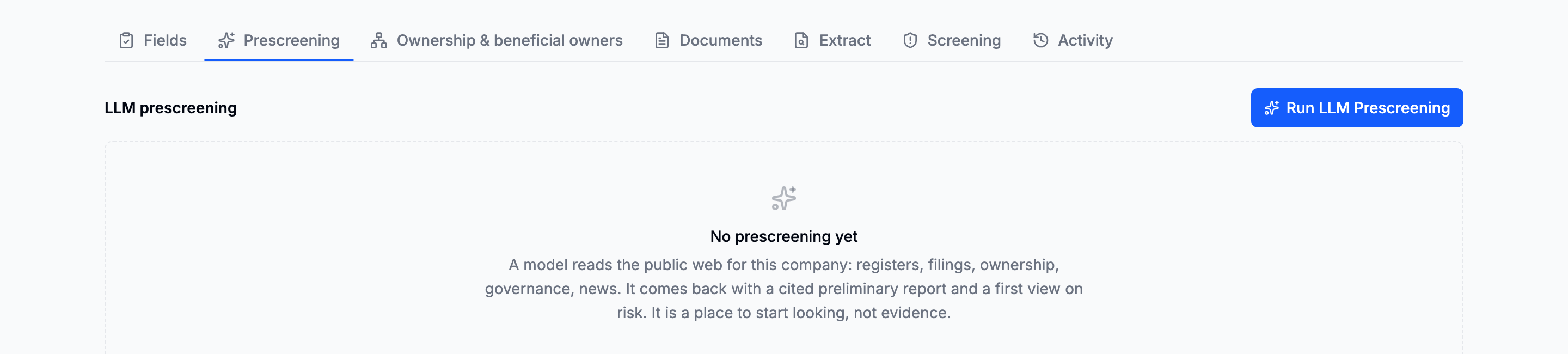Viewport: 1568px width, 354px height.
Task: Click the Fields clipboard icon
Action: point(126,40)
